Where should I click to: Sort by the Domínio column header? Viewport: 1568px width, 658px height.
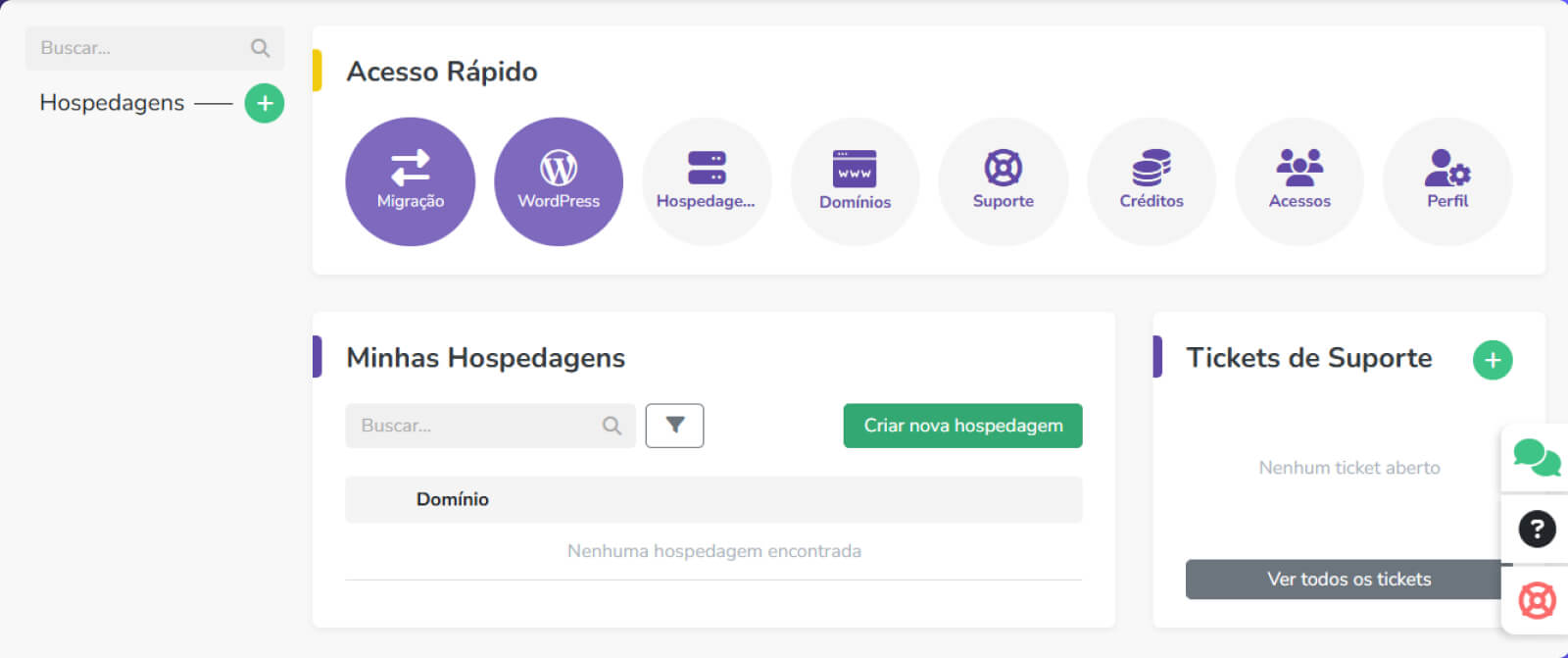click(x=452, y=499)
